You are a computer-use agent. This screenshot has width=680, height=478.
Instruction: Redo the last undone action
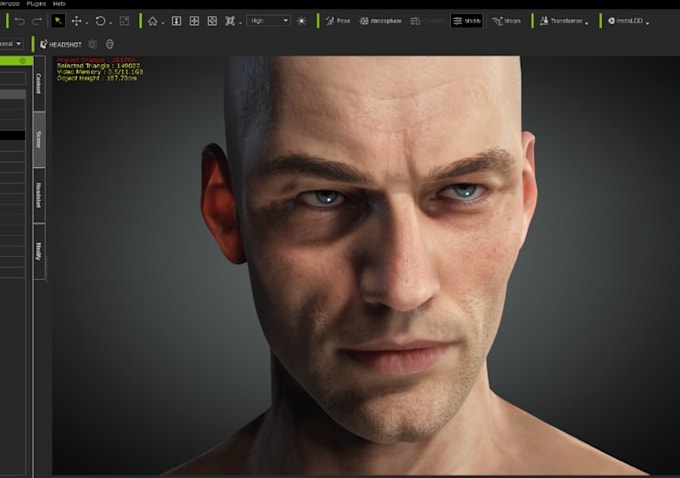37,21
